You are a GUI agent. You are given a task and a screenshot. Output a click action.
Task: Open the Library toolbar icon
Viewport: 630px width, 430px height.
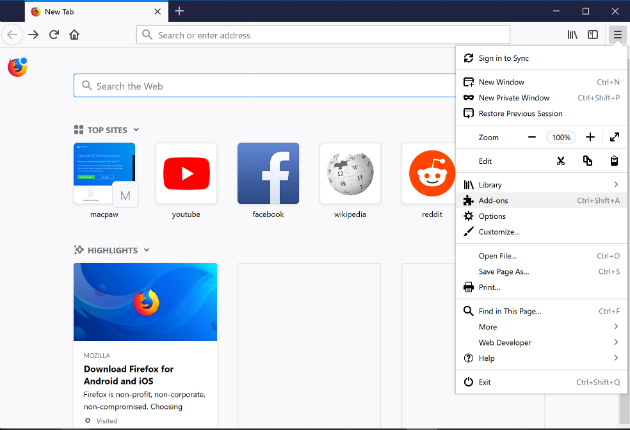tap(572, 35)
